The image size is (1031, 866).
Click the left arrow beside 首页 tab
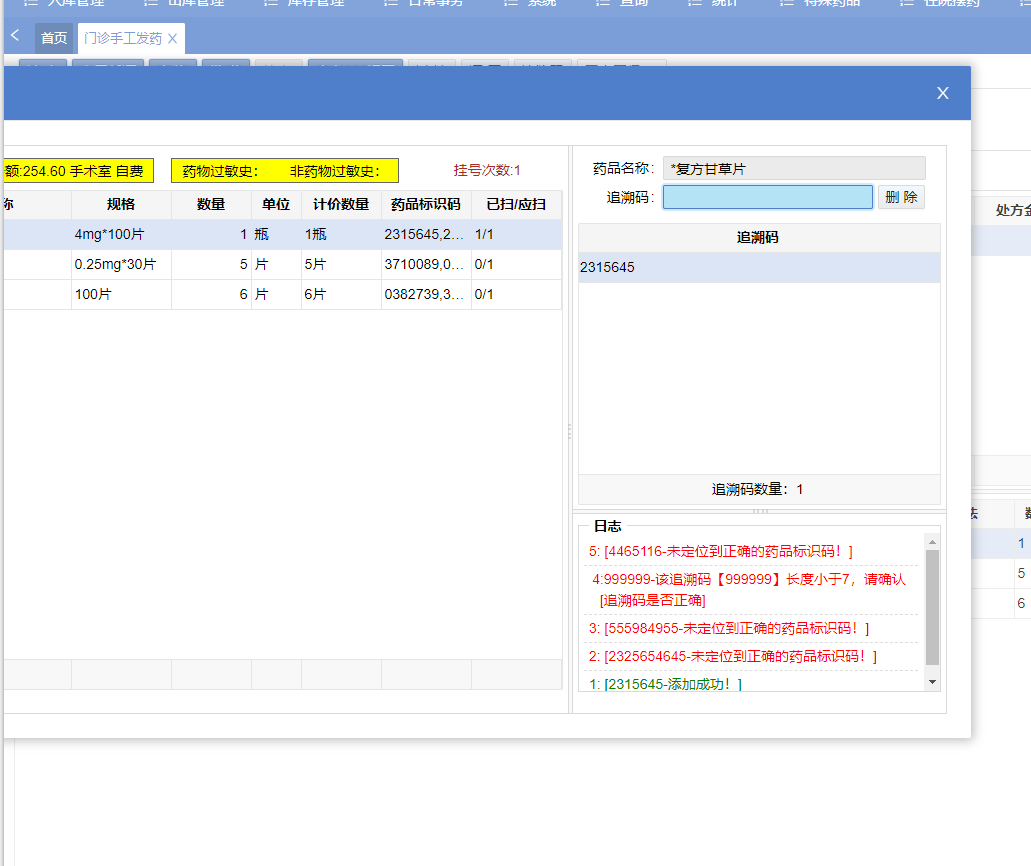(15, 36)
